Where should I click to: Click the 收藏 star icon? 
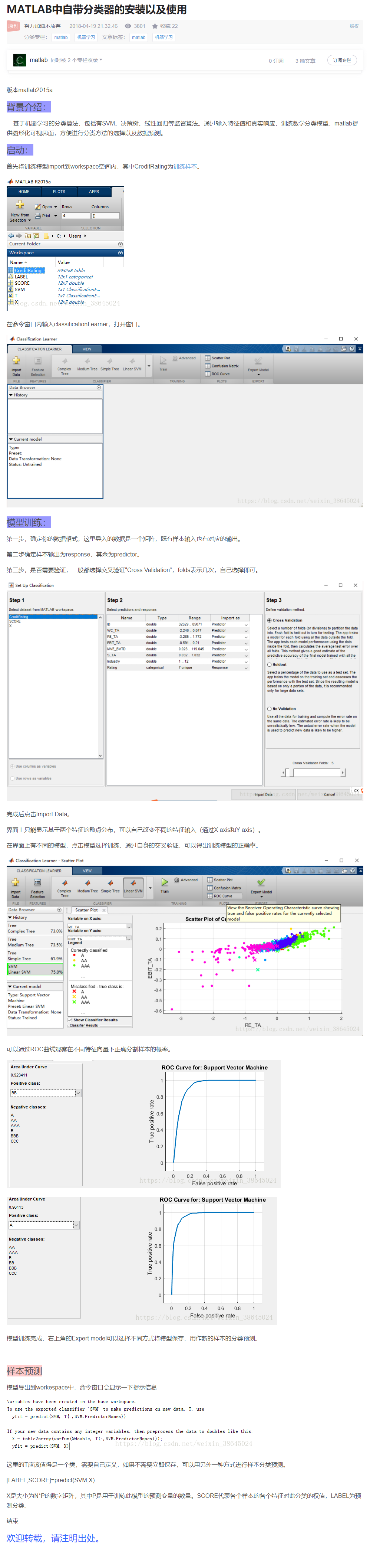coord(155,26)
